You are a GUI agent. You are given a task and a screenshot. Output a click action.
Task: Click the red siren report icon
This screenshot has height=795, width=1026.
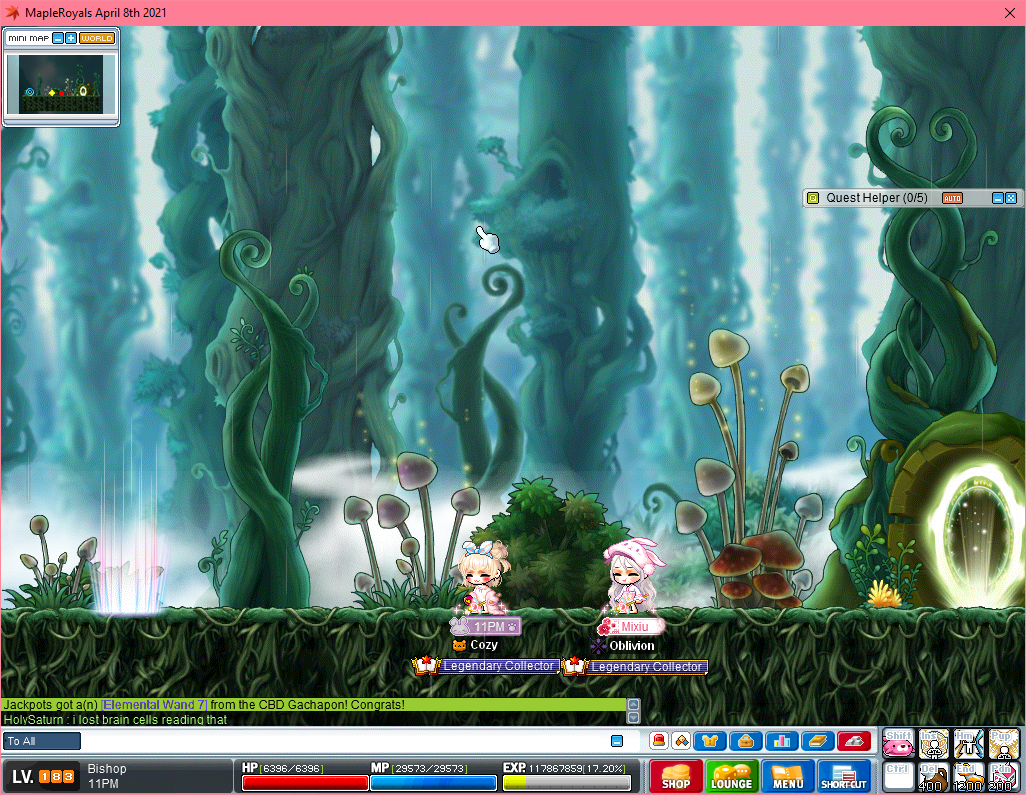(659, 741)
